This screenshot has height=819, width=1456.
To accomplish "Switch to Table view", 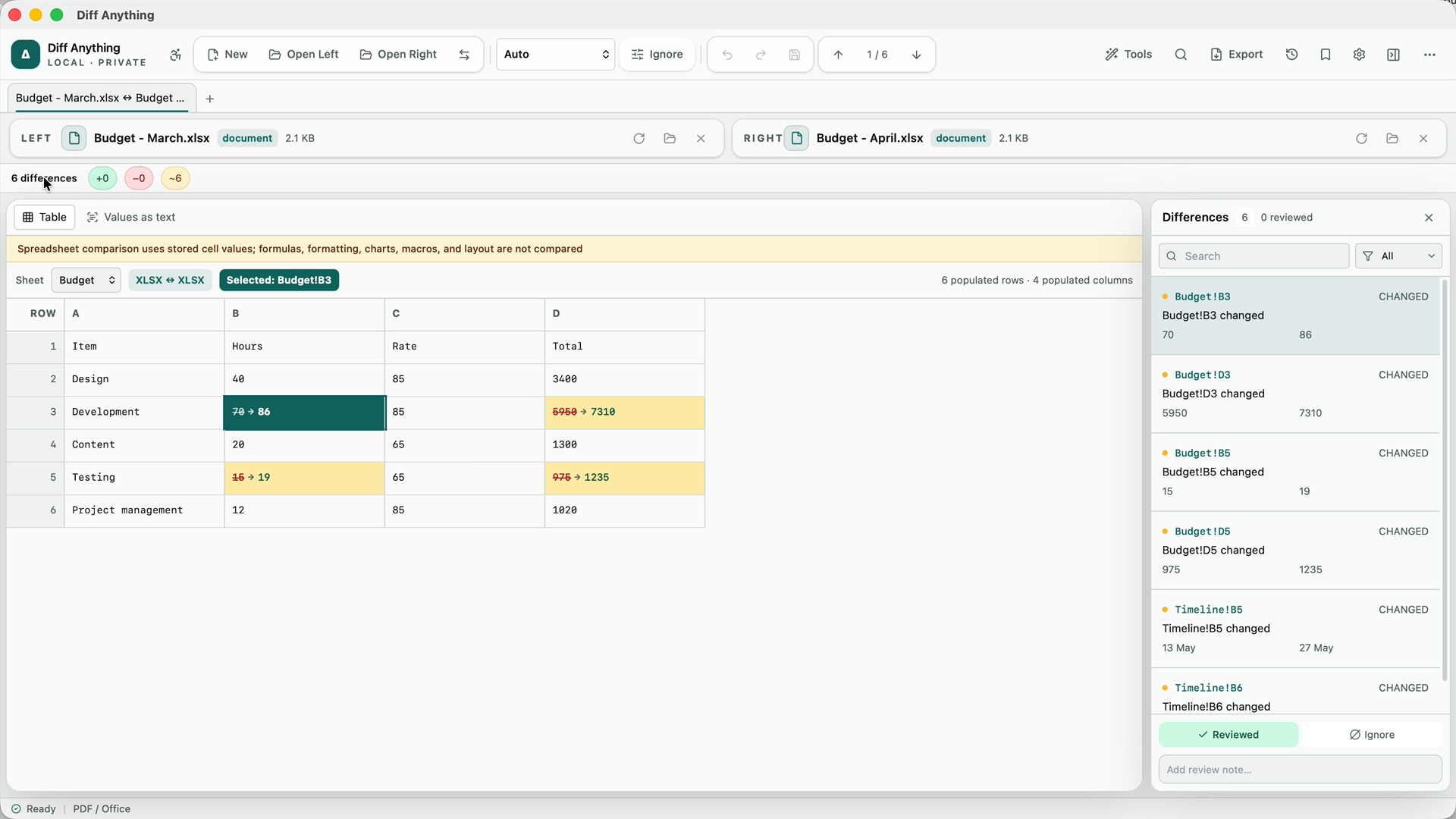I will [45, 217].
